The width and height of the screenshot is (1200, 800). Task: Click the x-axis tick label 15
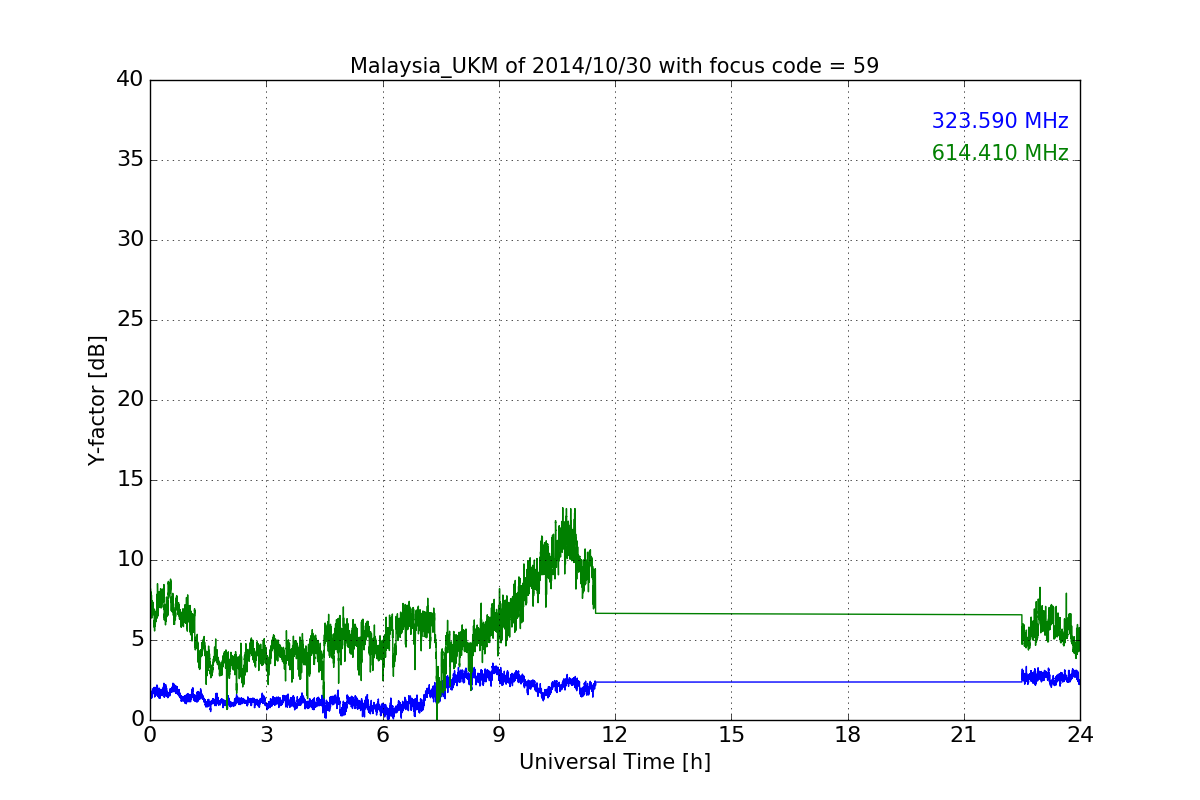[731, 735]
